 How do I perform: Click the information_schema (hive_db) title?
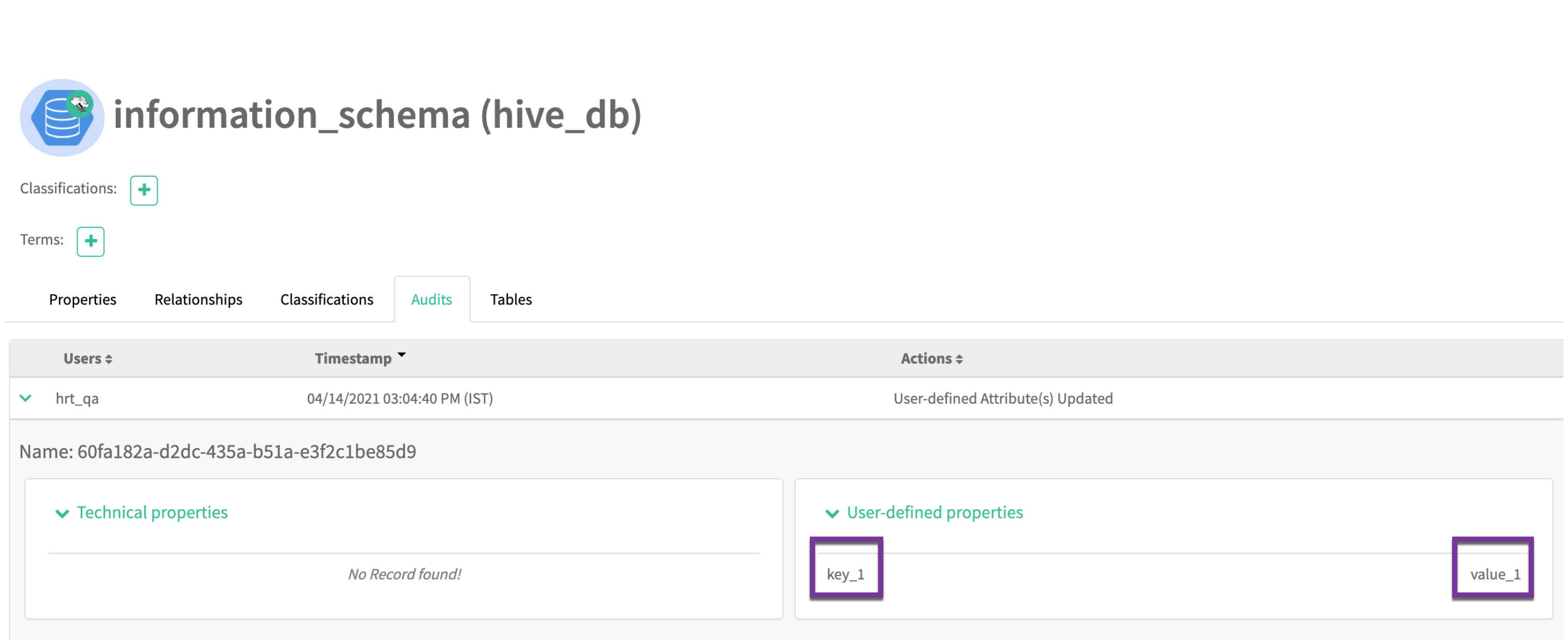[378, 115]
